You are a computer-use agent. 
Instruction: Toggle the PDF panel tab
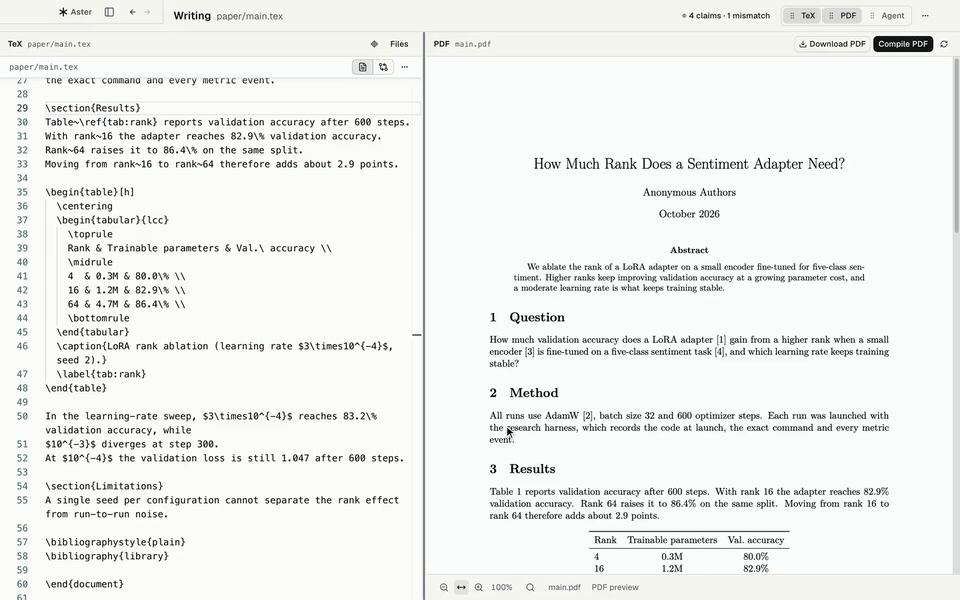842,15
